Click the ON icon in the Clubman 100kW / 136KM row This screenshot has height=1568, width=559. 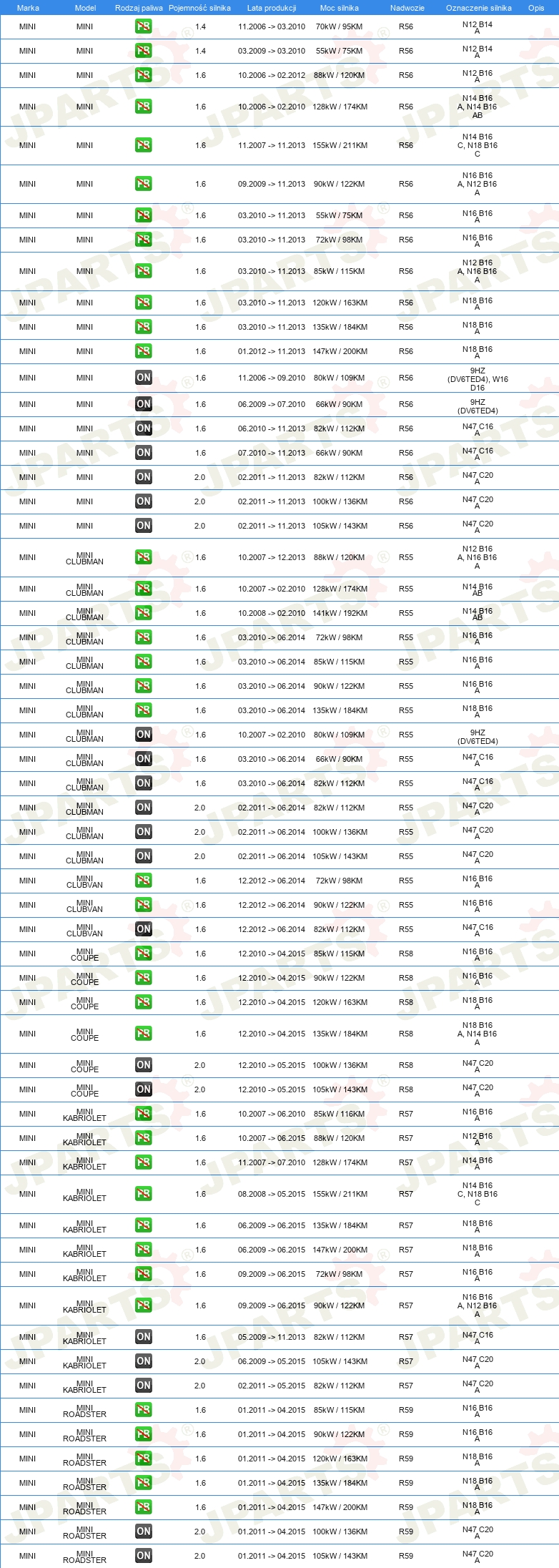144,832
